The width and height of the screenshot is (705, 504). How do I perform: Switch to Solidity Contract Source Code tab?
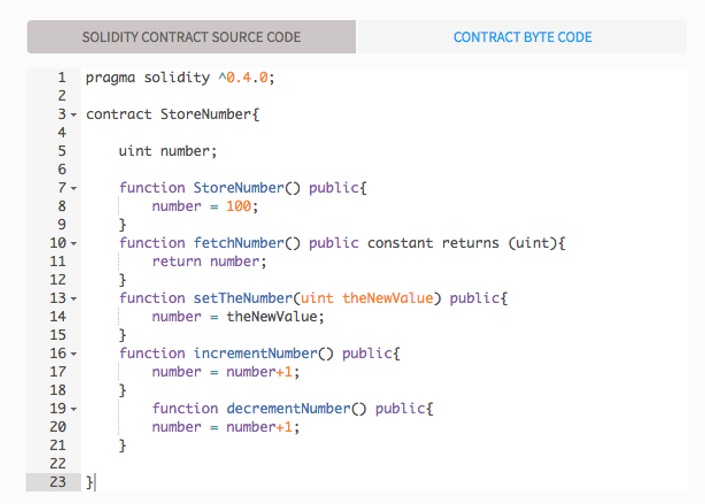(191, 37)
